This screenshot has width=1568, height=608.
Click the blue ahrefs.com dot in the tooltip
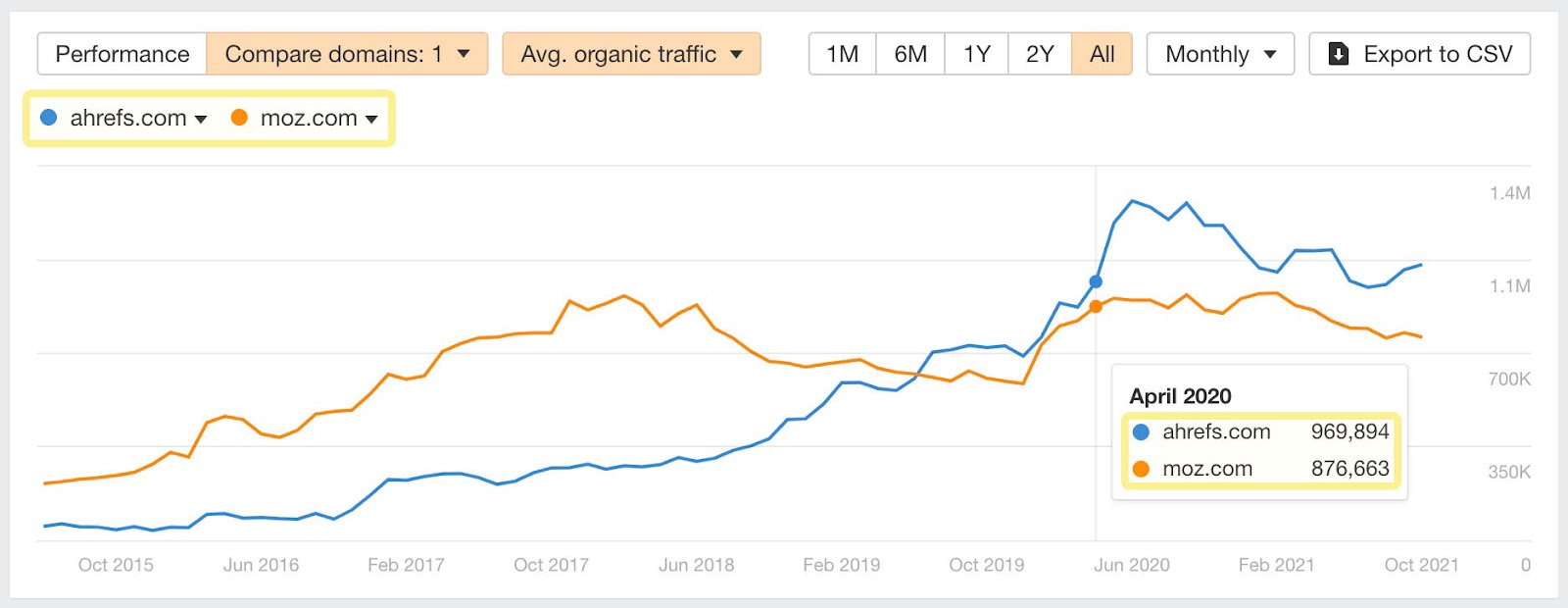point(1140,431)
